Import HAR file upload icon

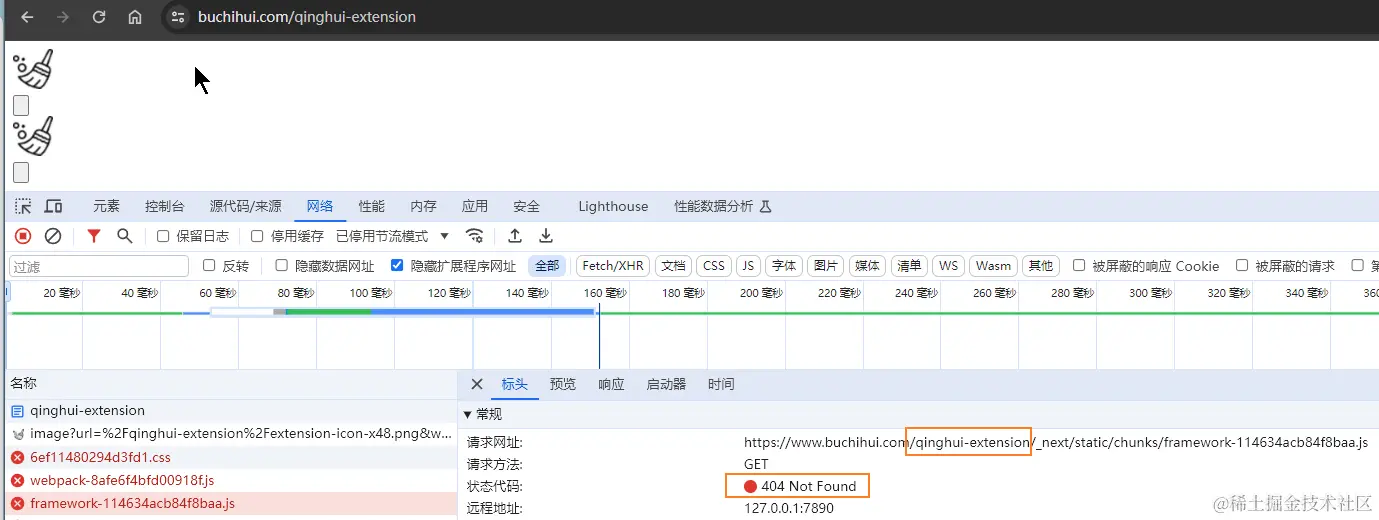click(x=515, y=236)
